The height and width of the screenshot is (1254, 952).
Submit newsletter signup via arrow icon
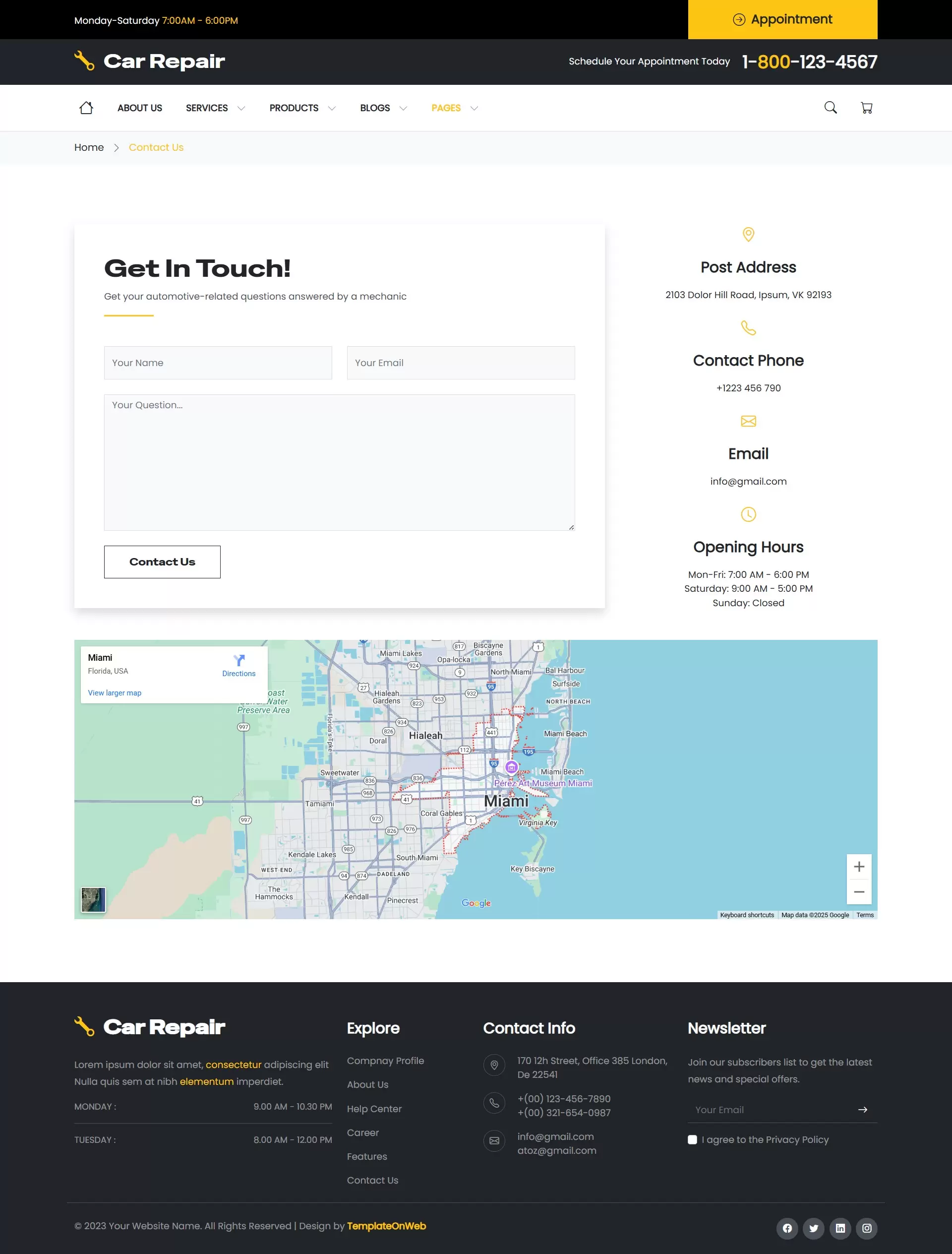click(x=862, y=1110)
